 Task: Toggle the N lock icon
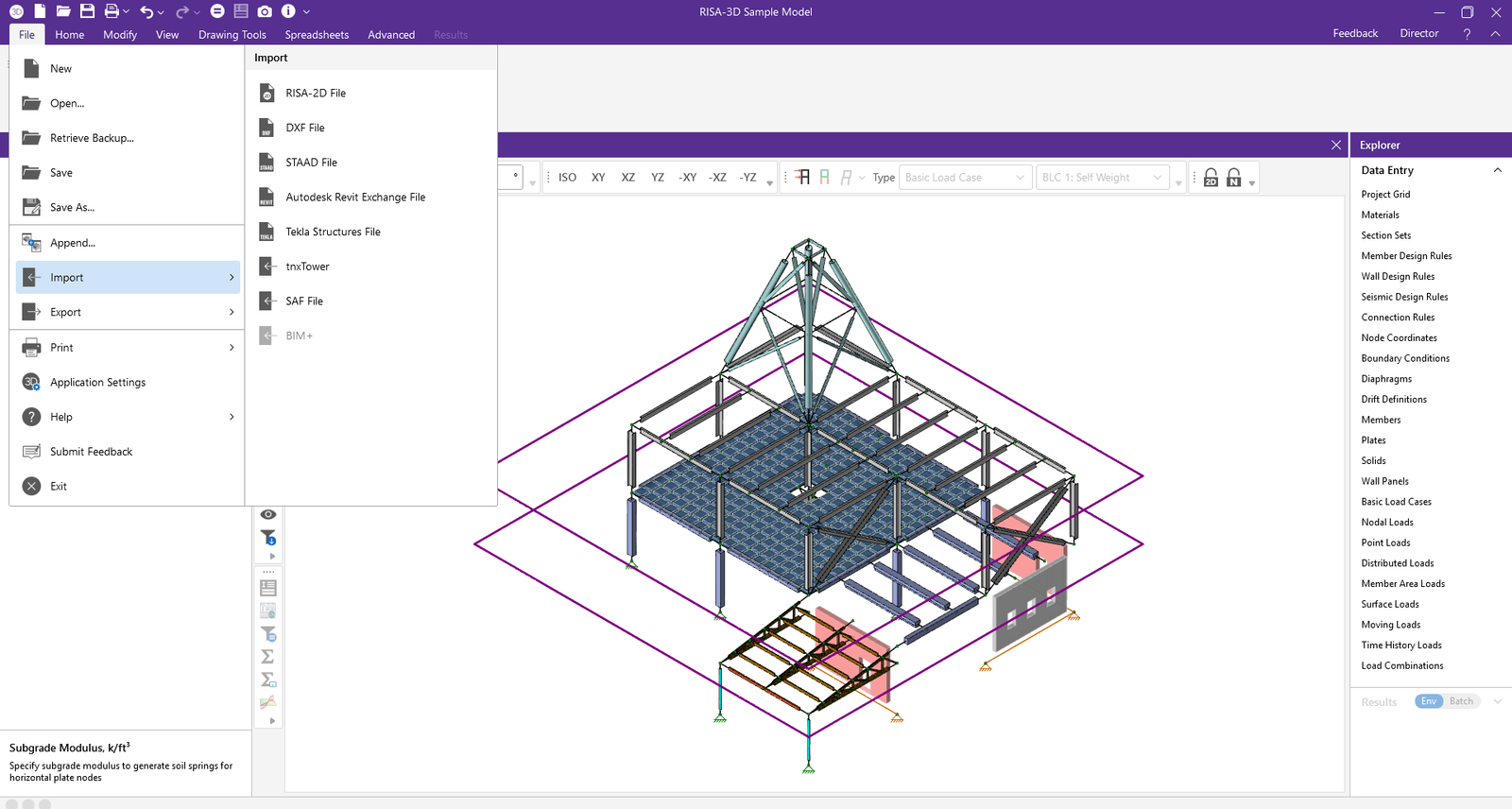point(1234,177)
